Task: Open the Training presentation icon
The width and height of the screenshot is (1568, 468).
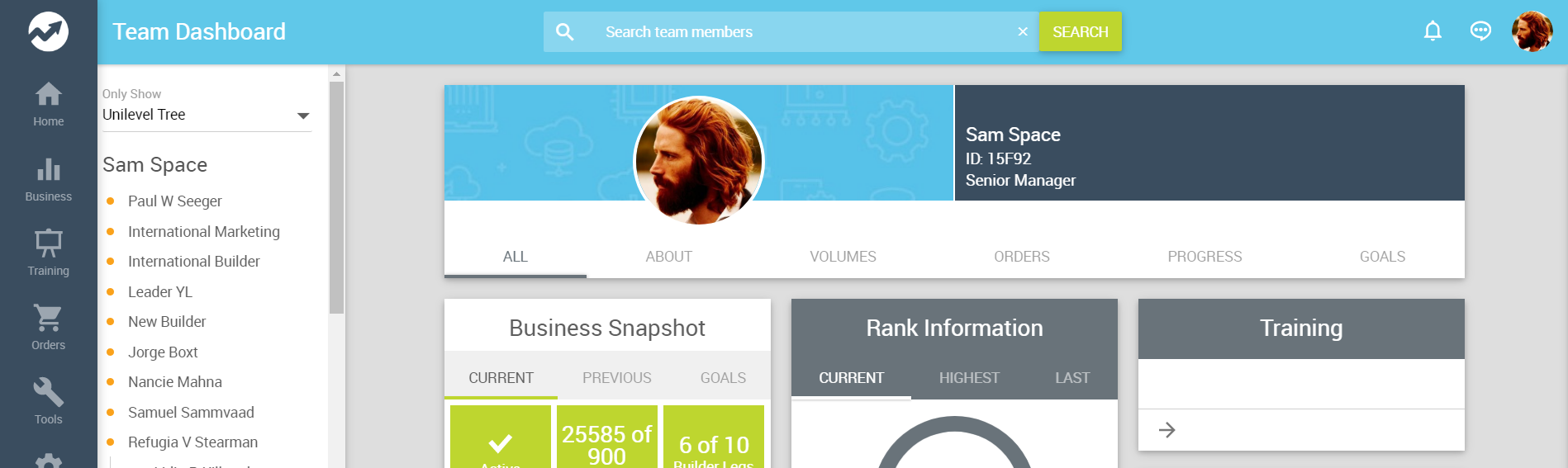Action: point(48,244)
